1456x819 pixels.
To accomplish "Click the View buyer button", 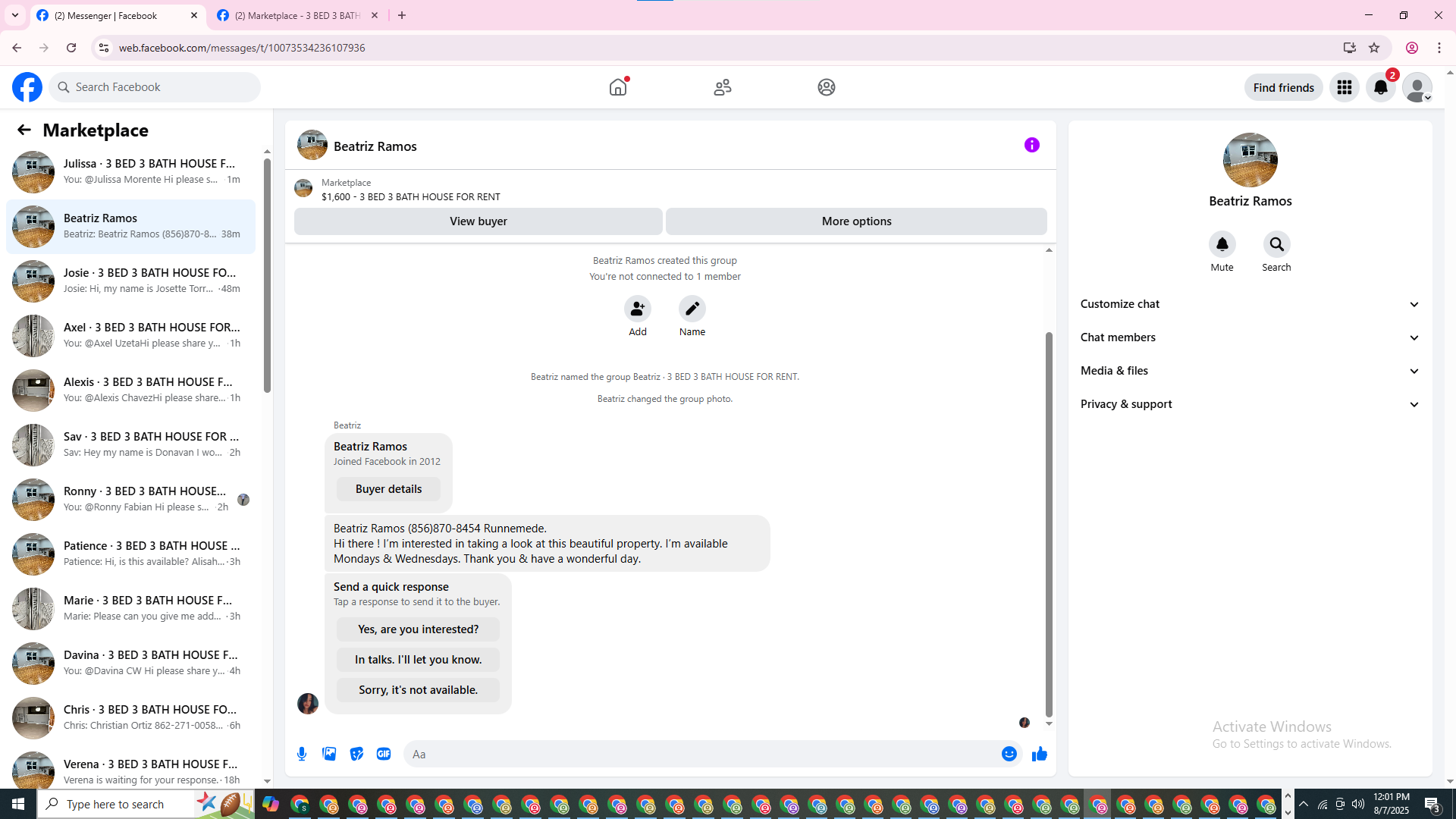I will [x=478, y=221].
